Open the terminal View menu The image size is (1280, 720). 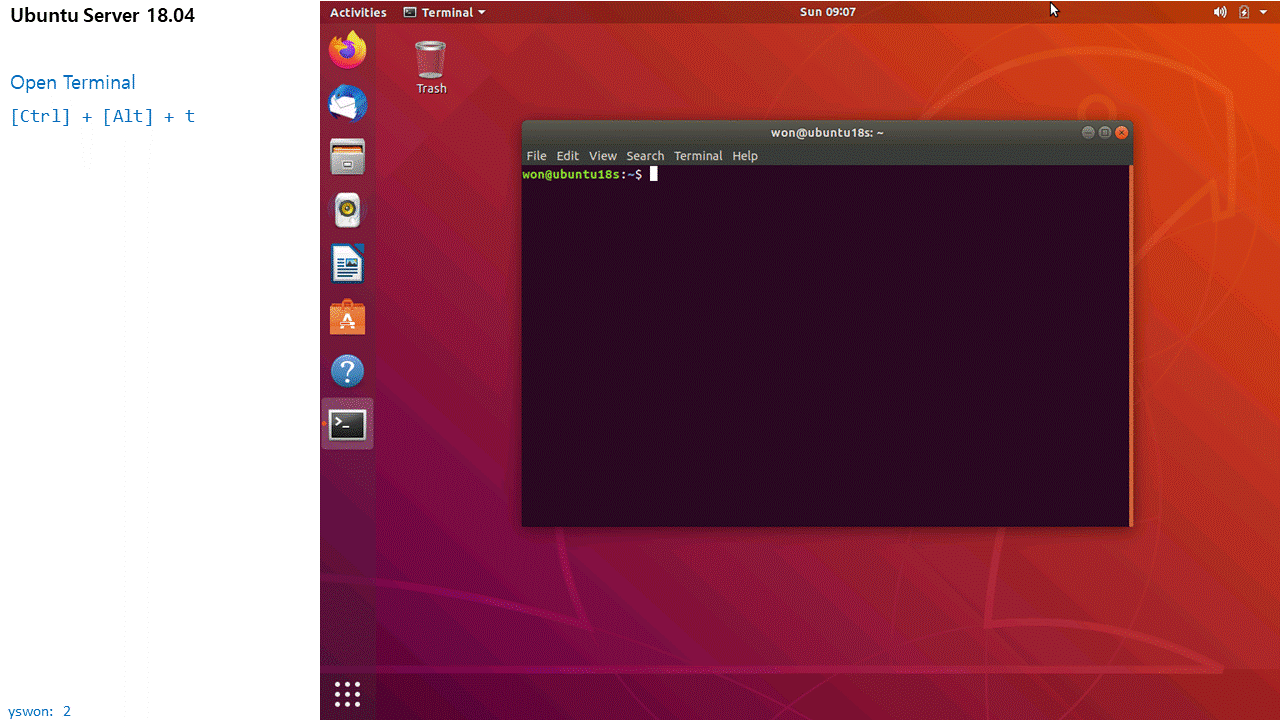pos(603,156)
